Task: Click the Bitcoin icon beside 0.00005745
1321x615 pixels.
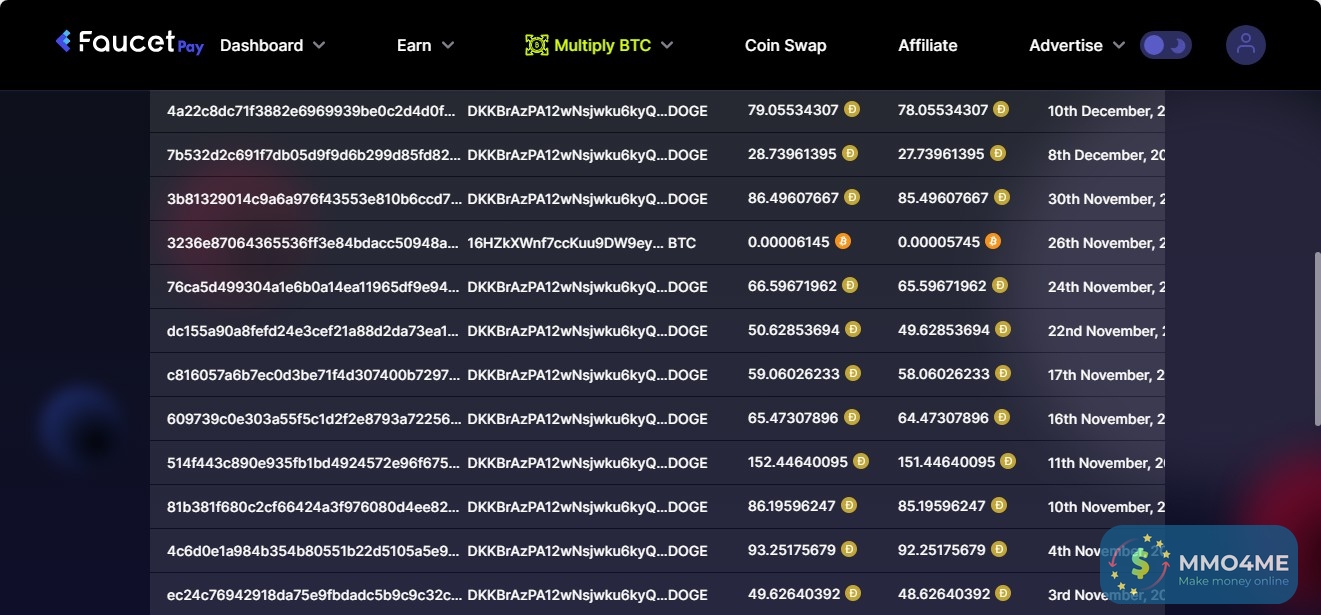Action: (x=992, y=242)
